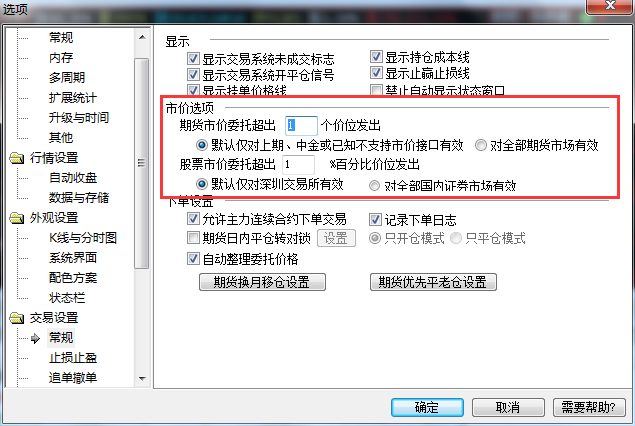The height and width of the screenshot is (426, 635).
Task: Confirm with the 确定 button
Action: (x=427, y=407)
